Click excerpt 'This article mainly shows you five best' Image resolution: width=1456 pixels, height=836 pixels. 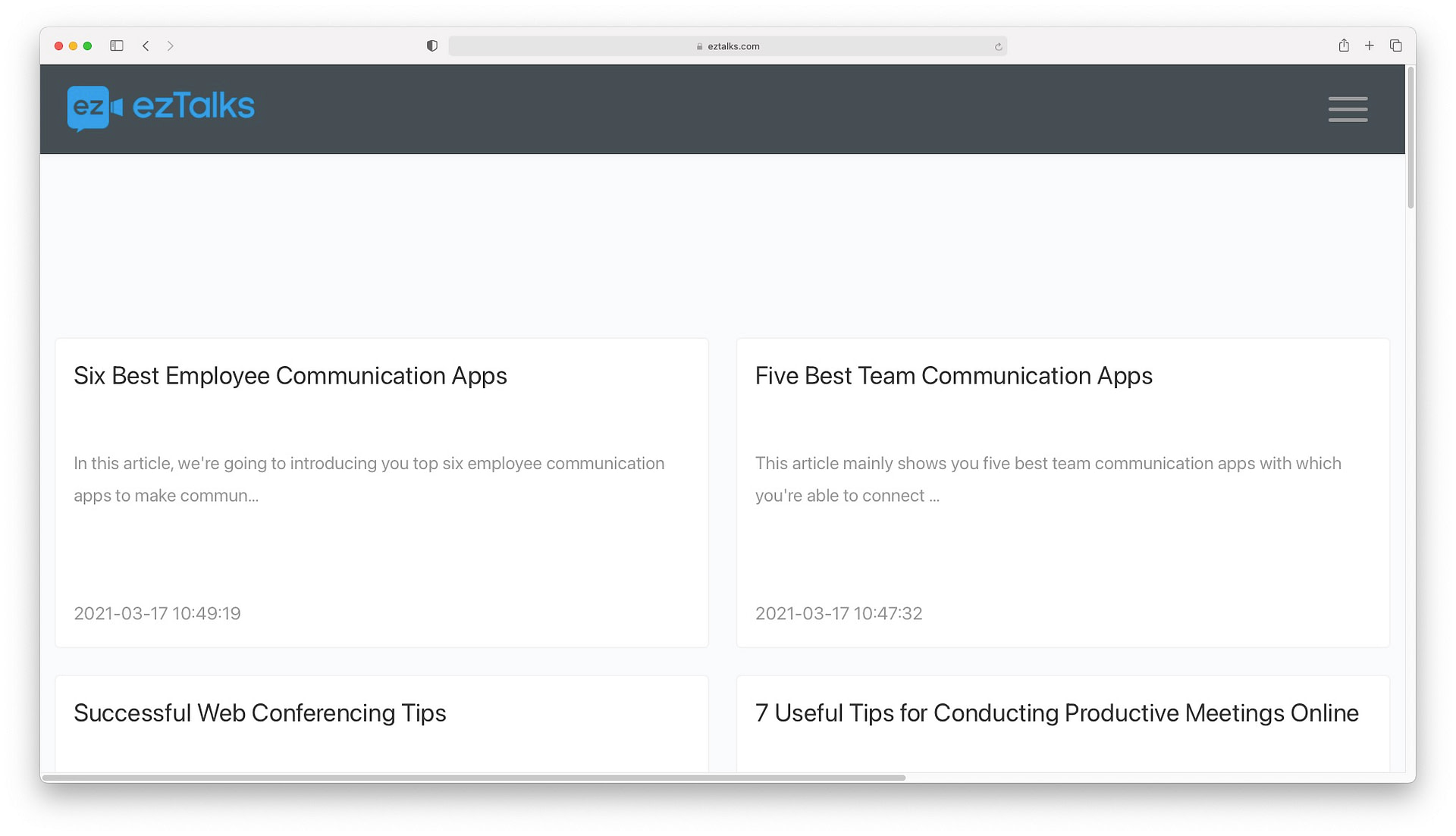[x=1048, y=479]
